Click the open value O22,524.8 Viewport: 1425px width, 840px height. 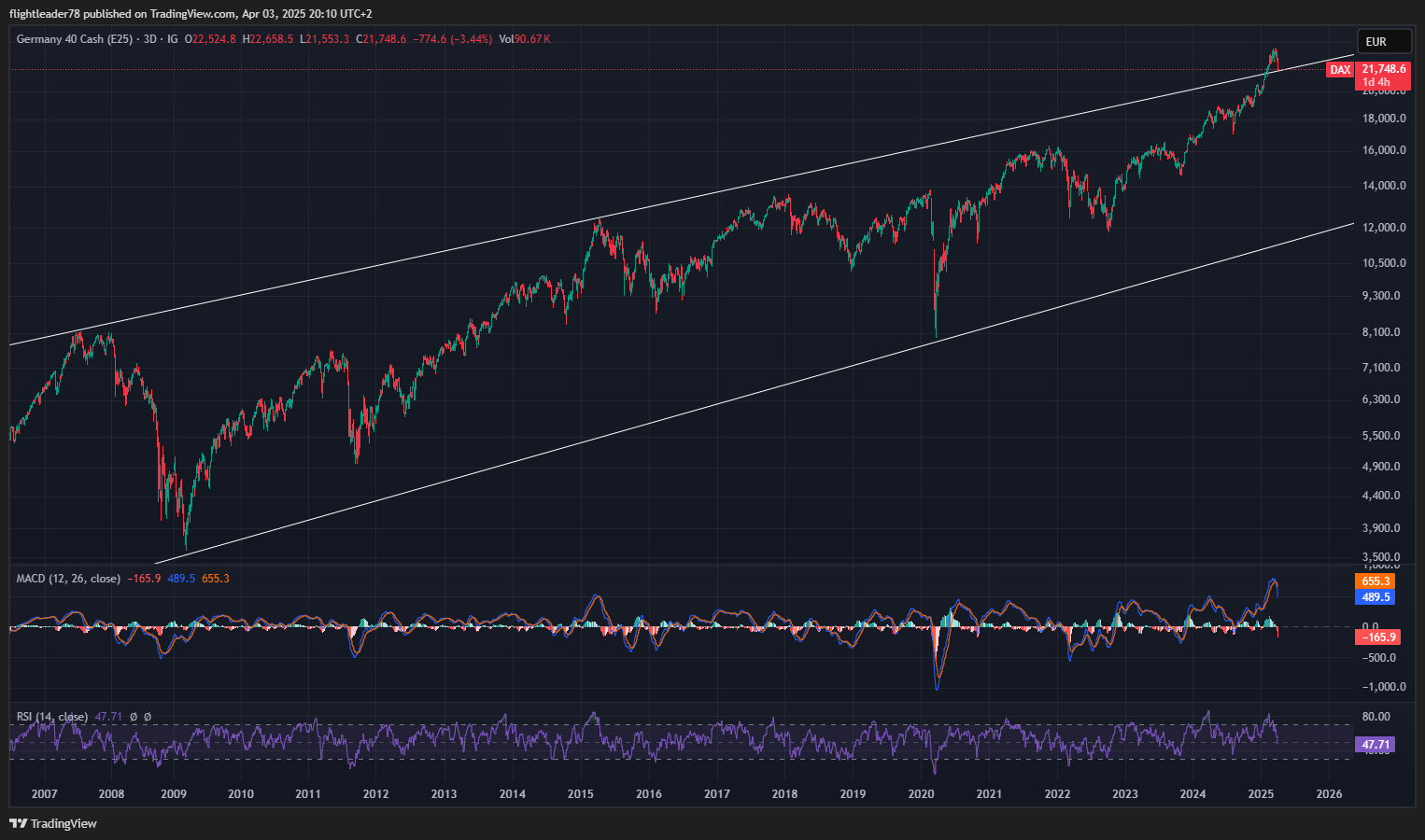point(210,39)
